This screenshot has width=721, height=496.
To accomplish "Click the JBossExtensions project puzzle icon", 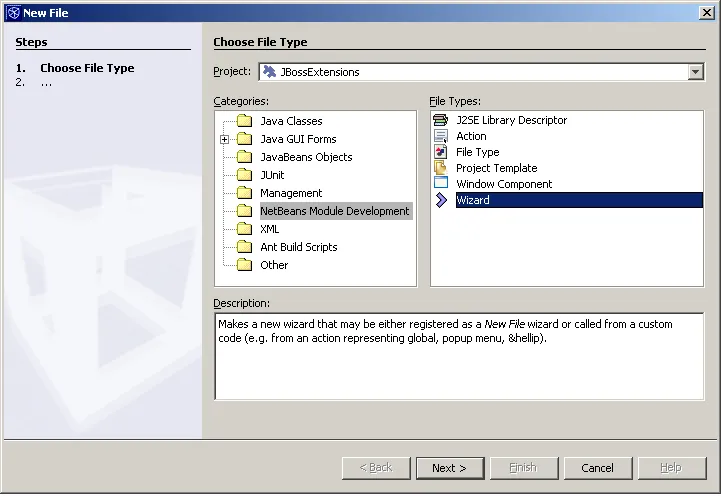I will point(269,72).
